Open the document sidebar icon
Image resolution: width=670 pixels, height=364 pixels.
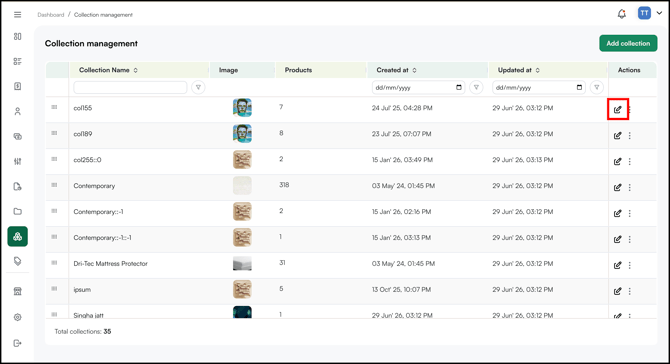(x=18, y=186)
